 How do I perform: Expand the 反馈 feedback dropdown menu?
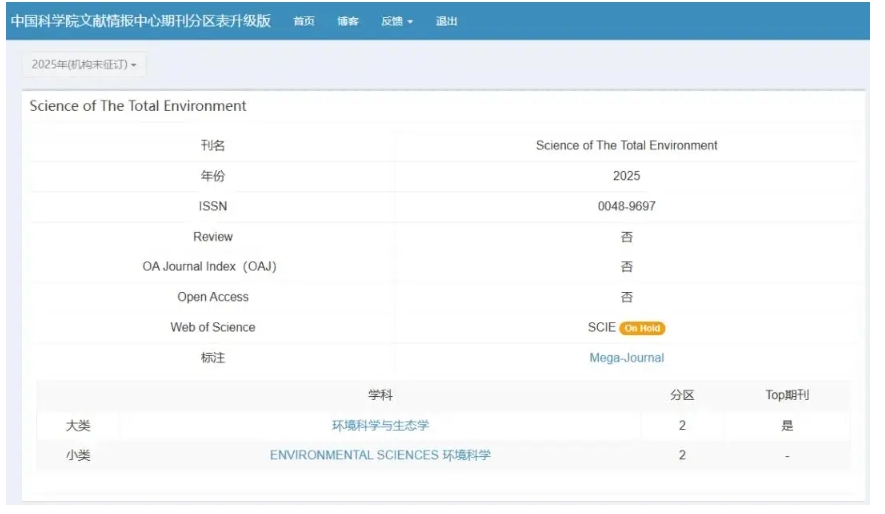tap(397, 21)
